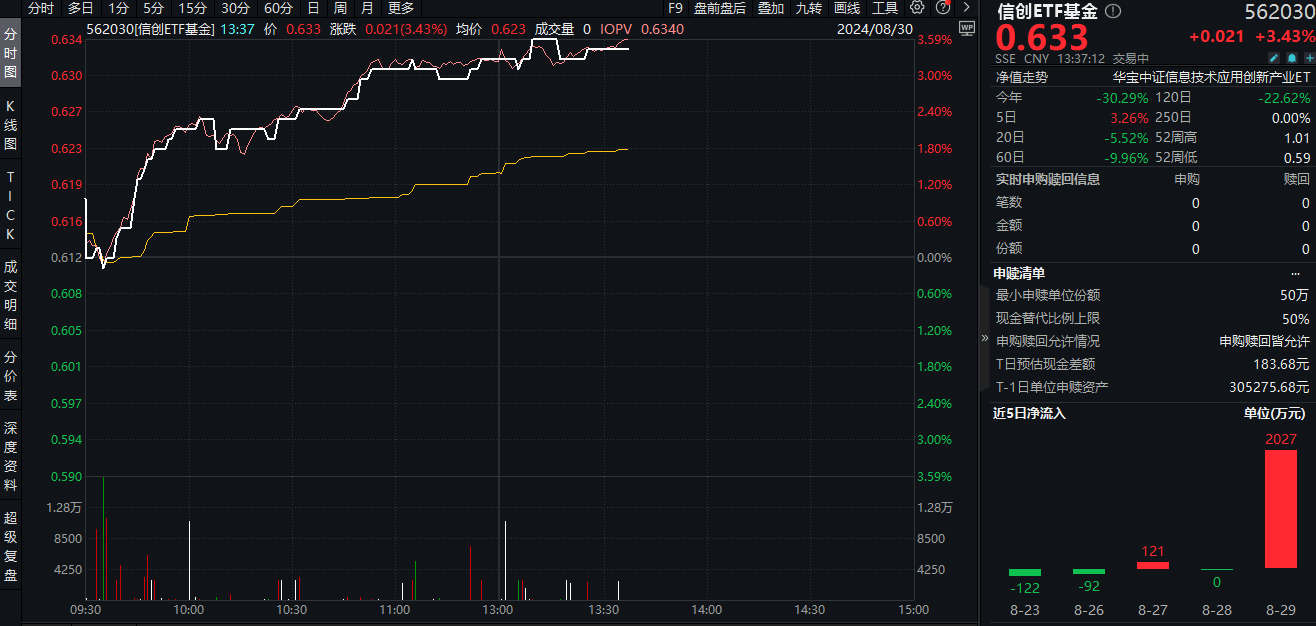Toggle 九转 indicator on the chart
Viewport: 1316px width, 626px height.
808,8
